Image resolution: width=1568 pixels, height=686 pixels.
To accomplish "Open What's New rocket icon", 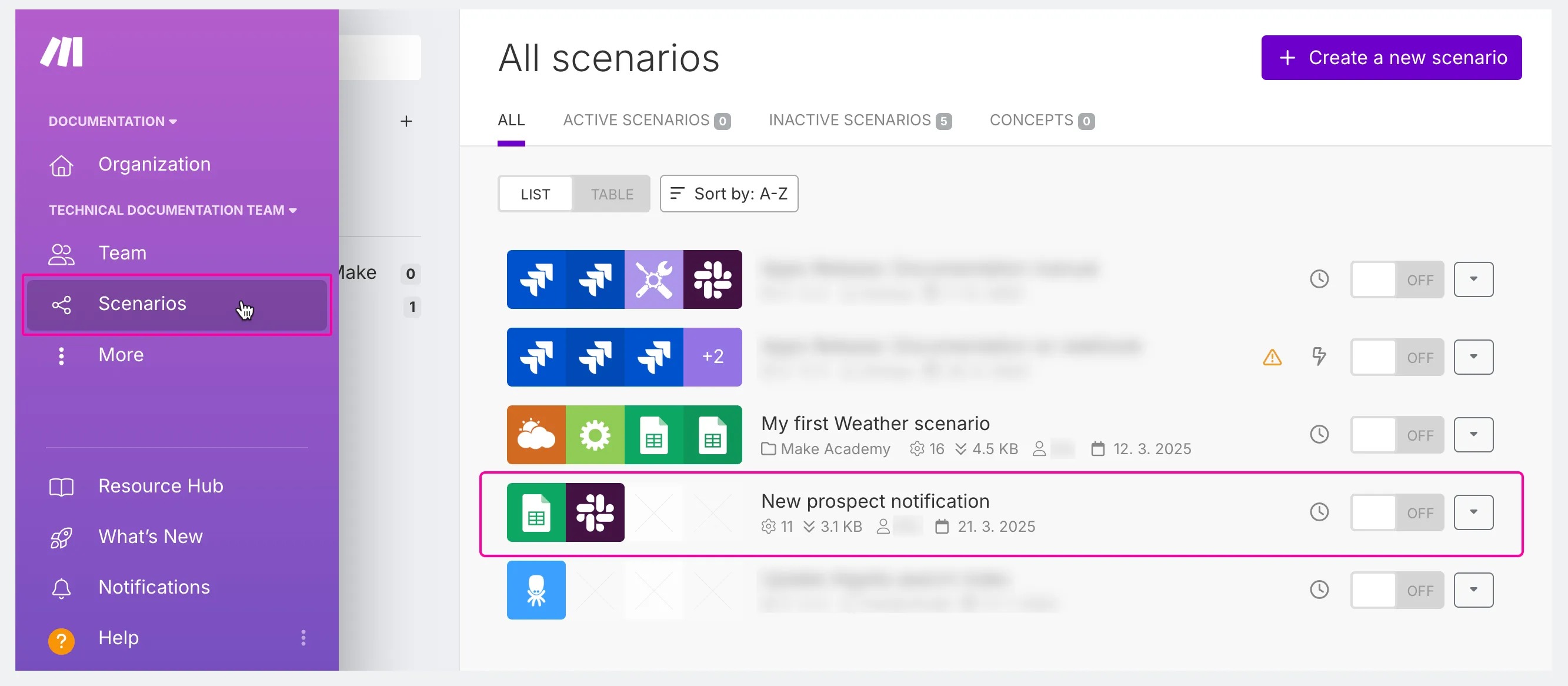I will tap(62, 537).
